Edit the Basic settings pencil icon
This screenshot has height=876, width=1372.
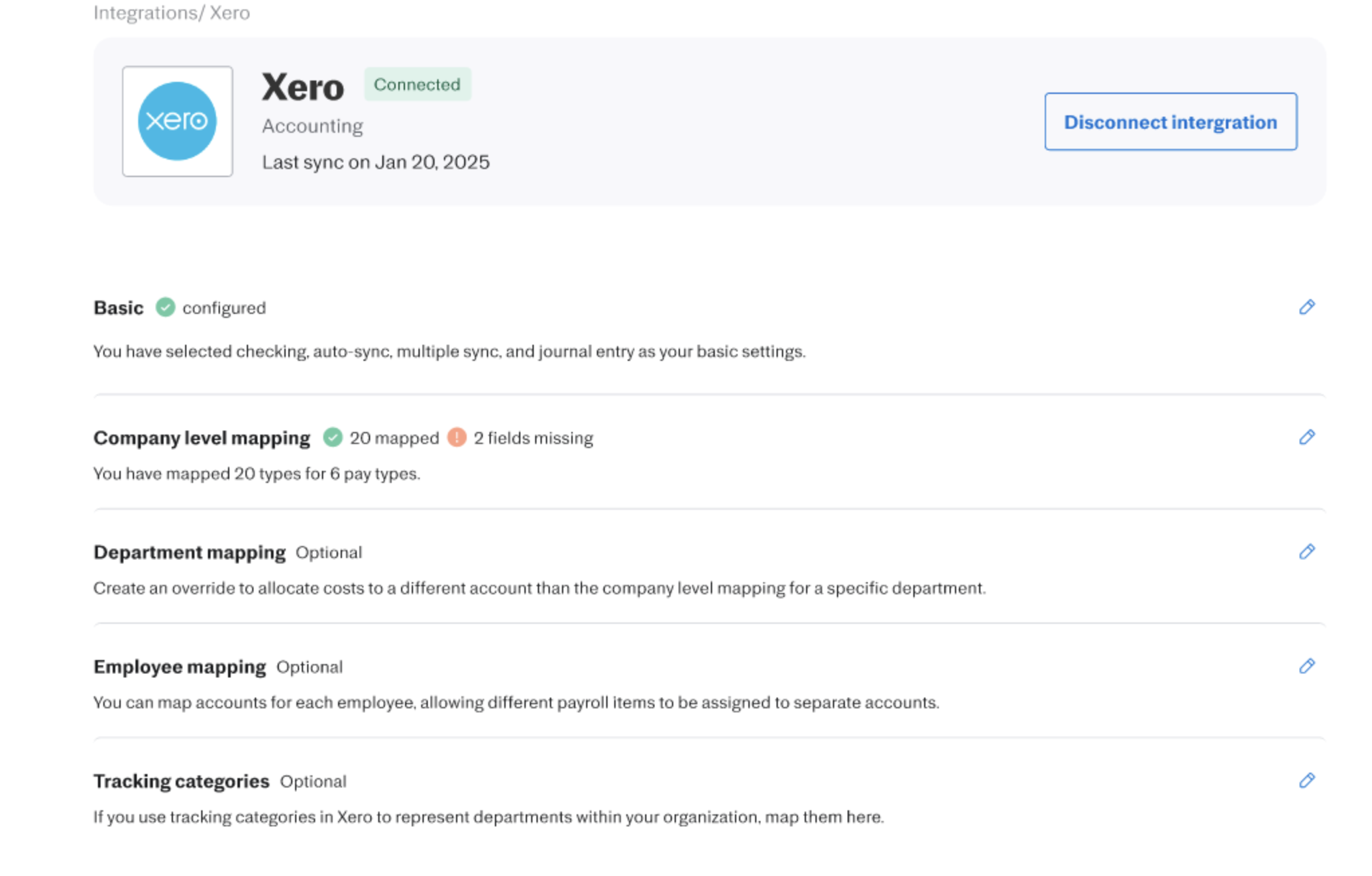[1306, 307]
